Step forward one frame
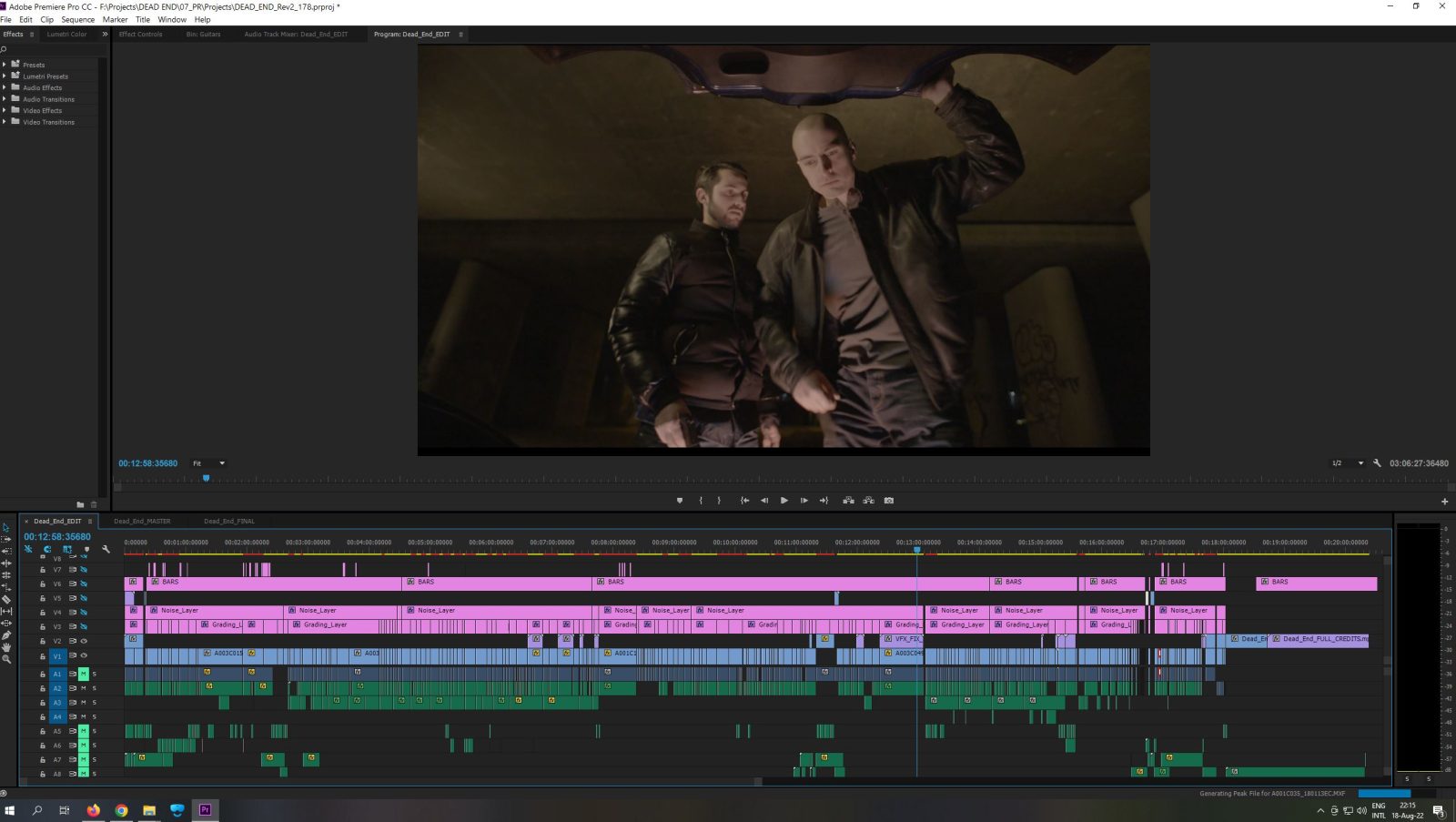Viewport: 1456px width, 822px height. tap(804, 500)
